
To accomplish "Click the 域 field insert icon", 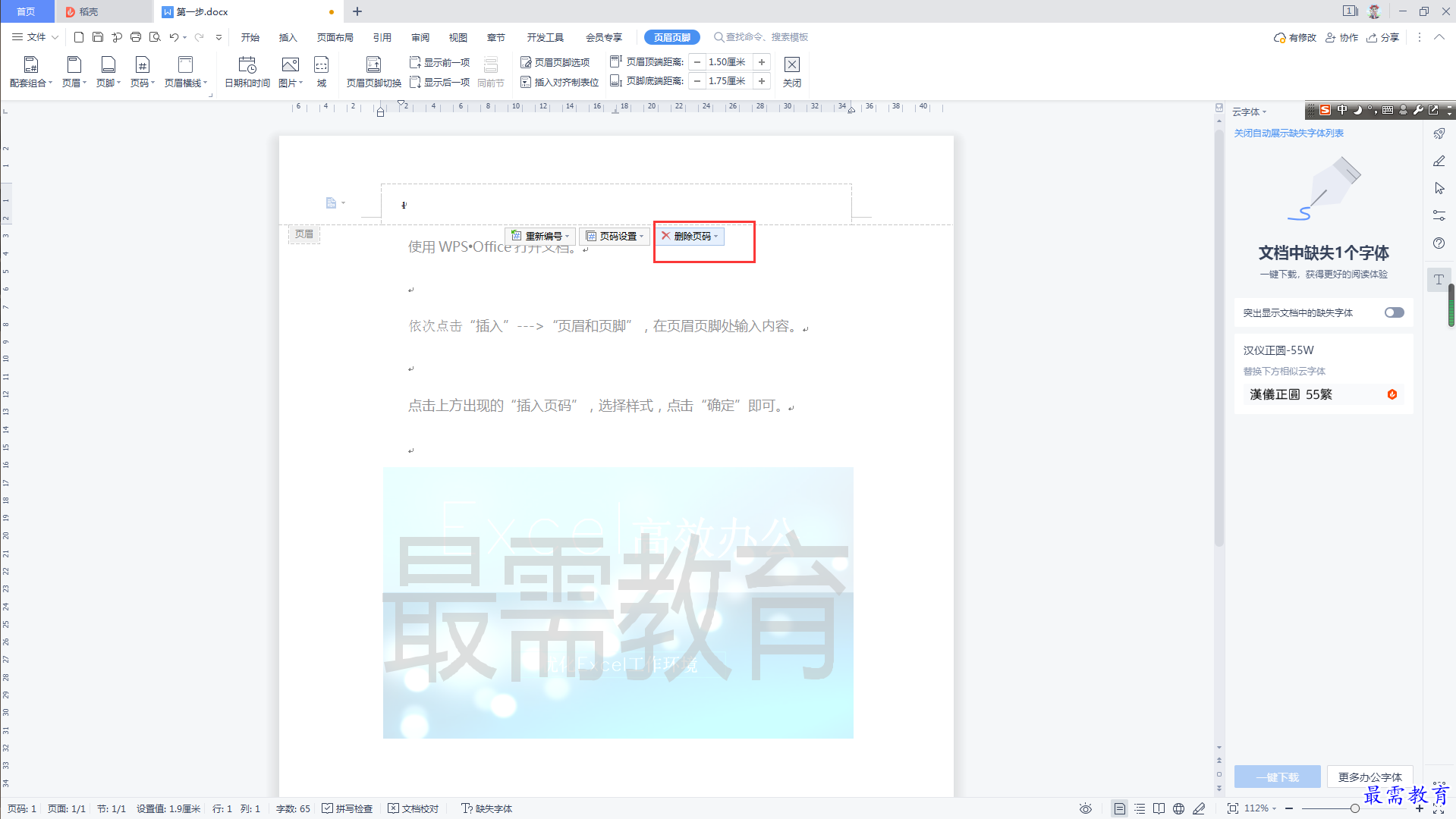I will (x=322, y=72).
